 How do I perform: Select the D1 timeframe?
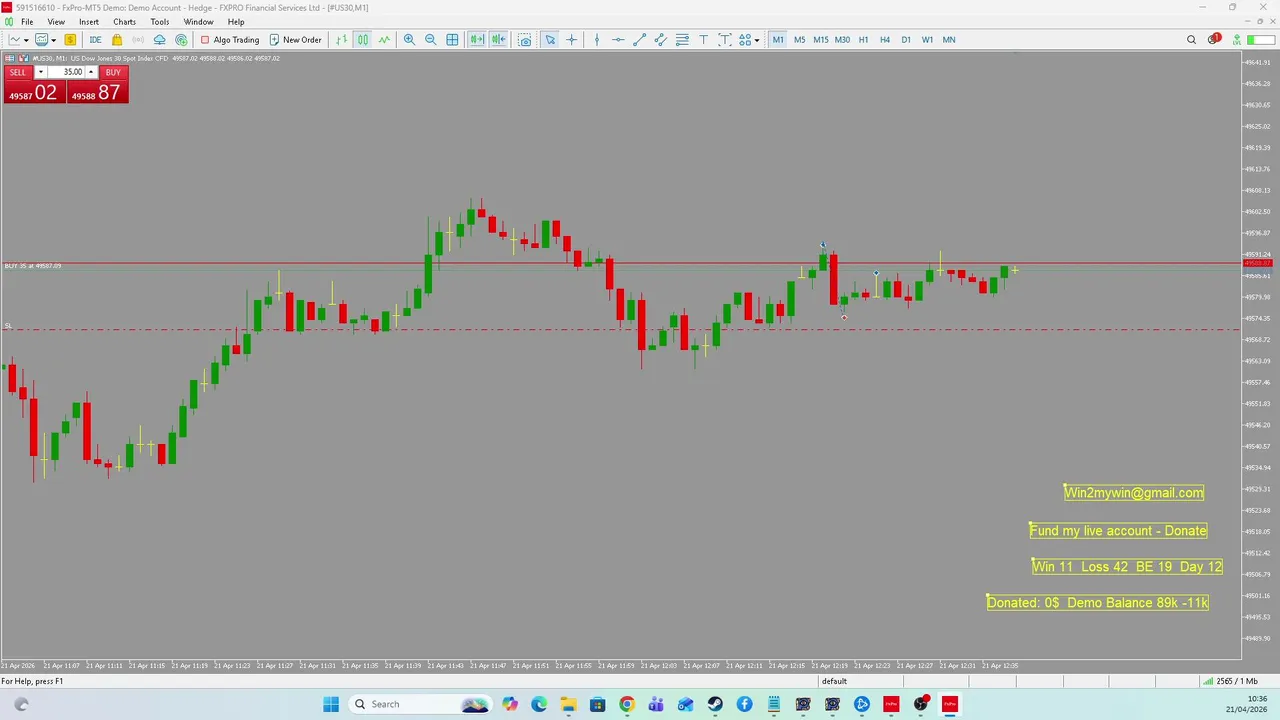[x=906, y=40]
